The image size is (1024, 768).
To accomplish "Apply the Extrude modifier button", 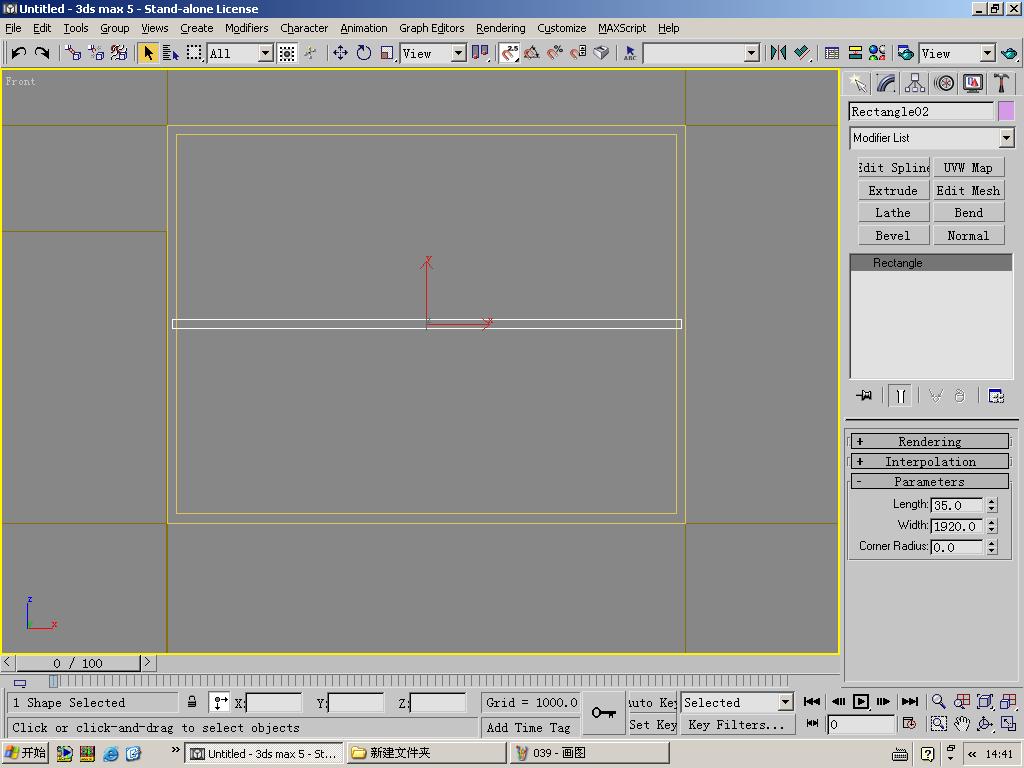I will [893, 190].
